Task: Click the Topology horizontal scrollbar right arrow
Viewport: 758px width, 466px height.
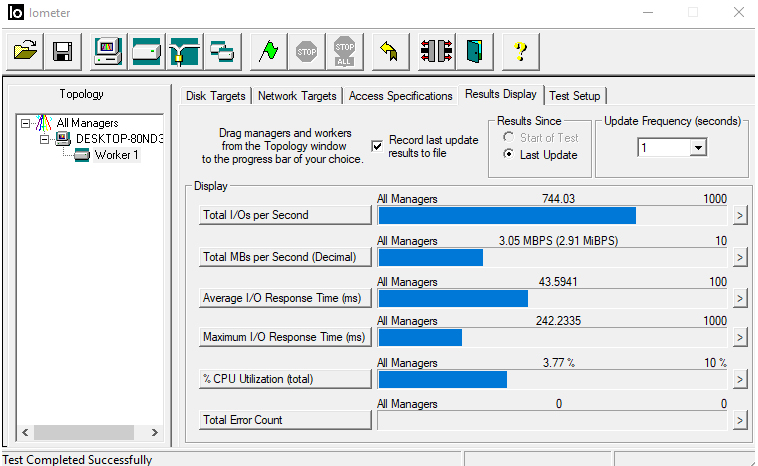Action: [155, 433]
